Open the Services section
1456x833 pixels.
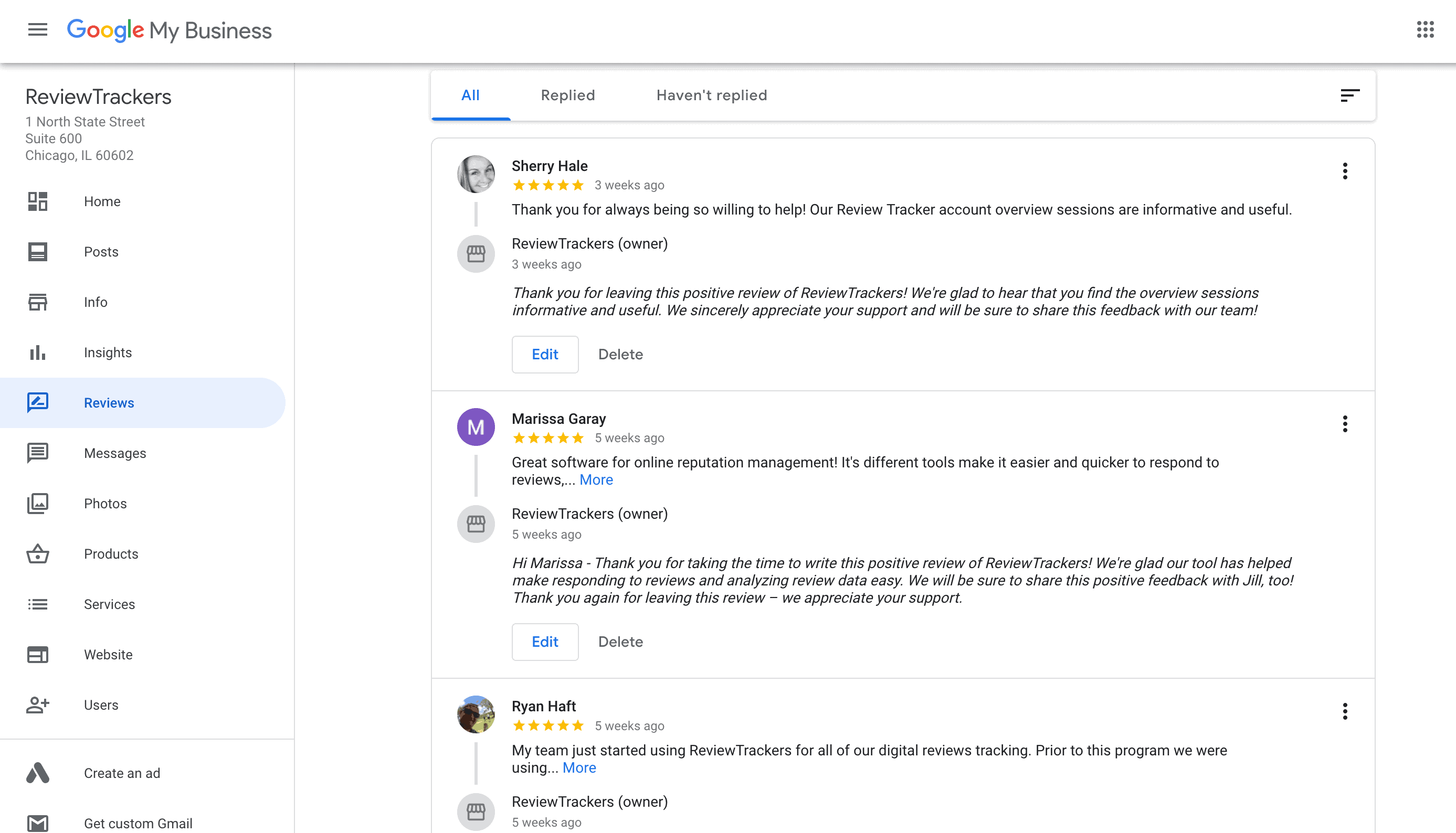click(109, 604)
